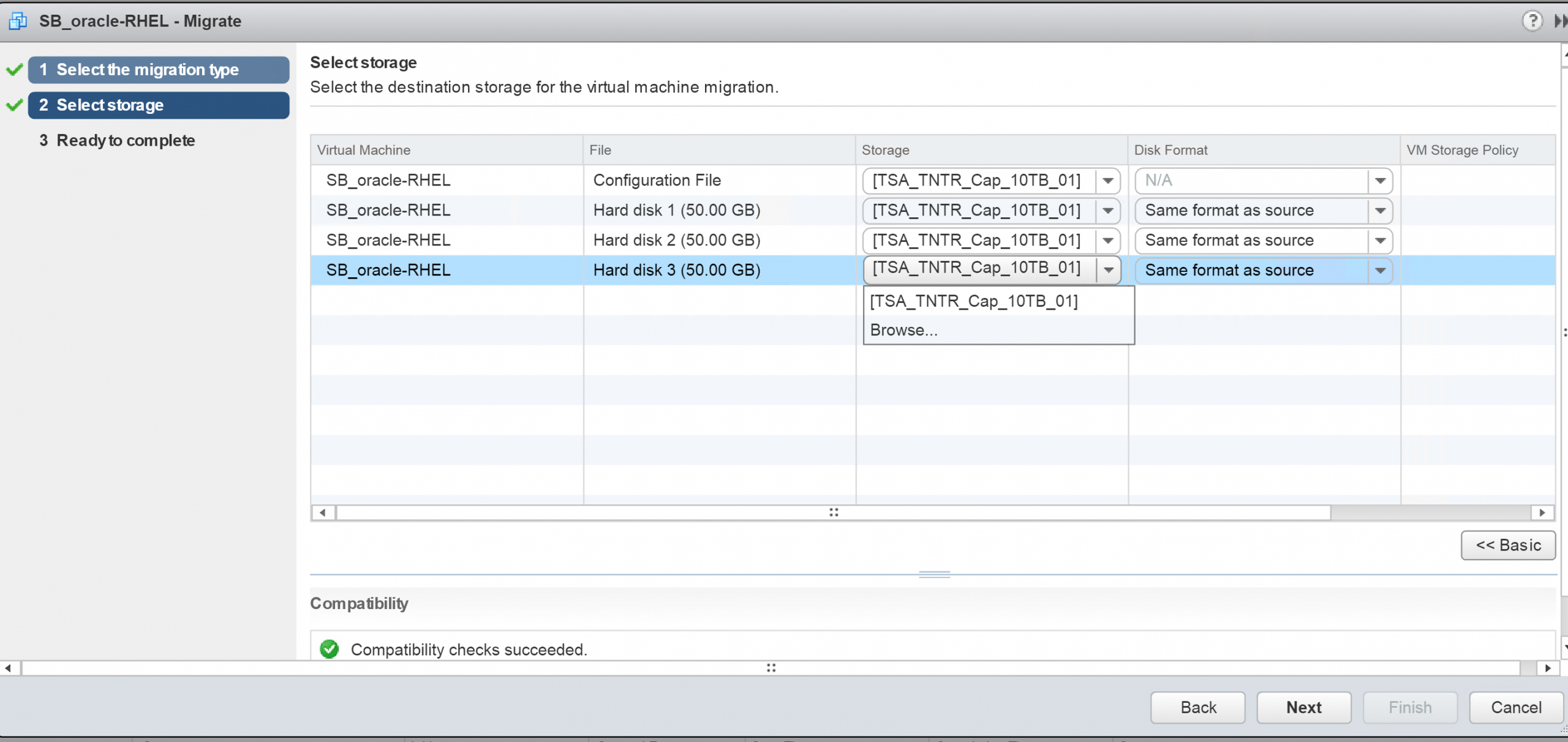
Task: Click table horizontal scrollbar right arrow
Action: pyautogui.click(x=1542, y=512)
